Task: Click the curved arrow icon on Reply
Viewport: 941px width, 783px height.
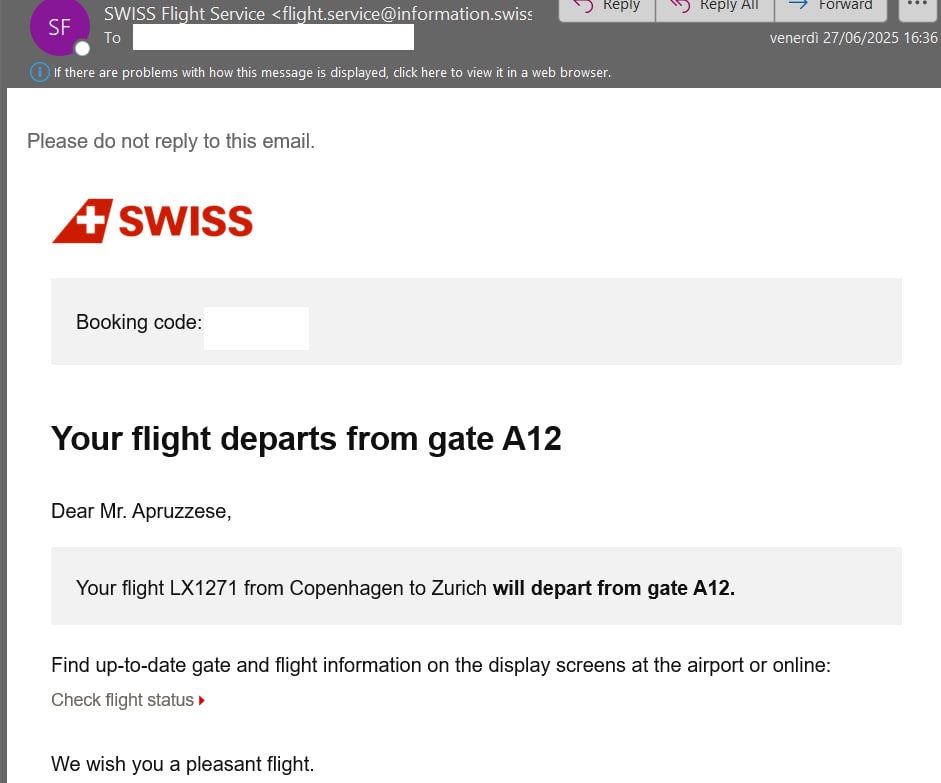Action: (x=583, y=5)
